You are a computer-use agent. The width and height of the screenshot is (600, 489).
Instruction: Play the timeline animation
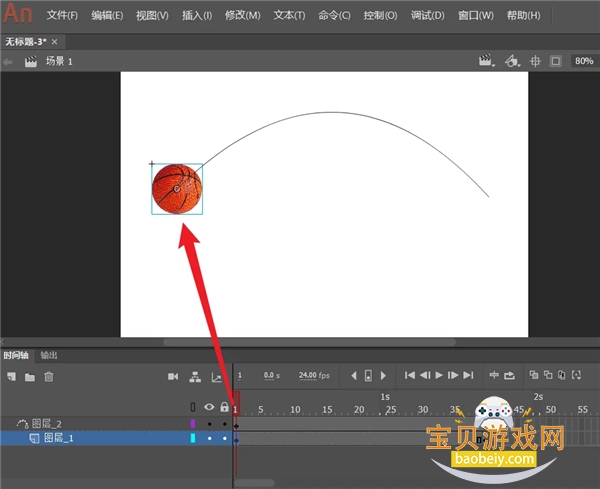coord(439,375)
